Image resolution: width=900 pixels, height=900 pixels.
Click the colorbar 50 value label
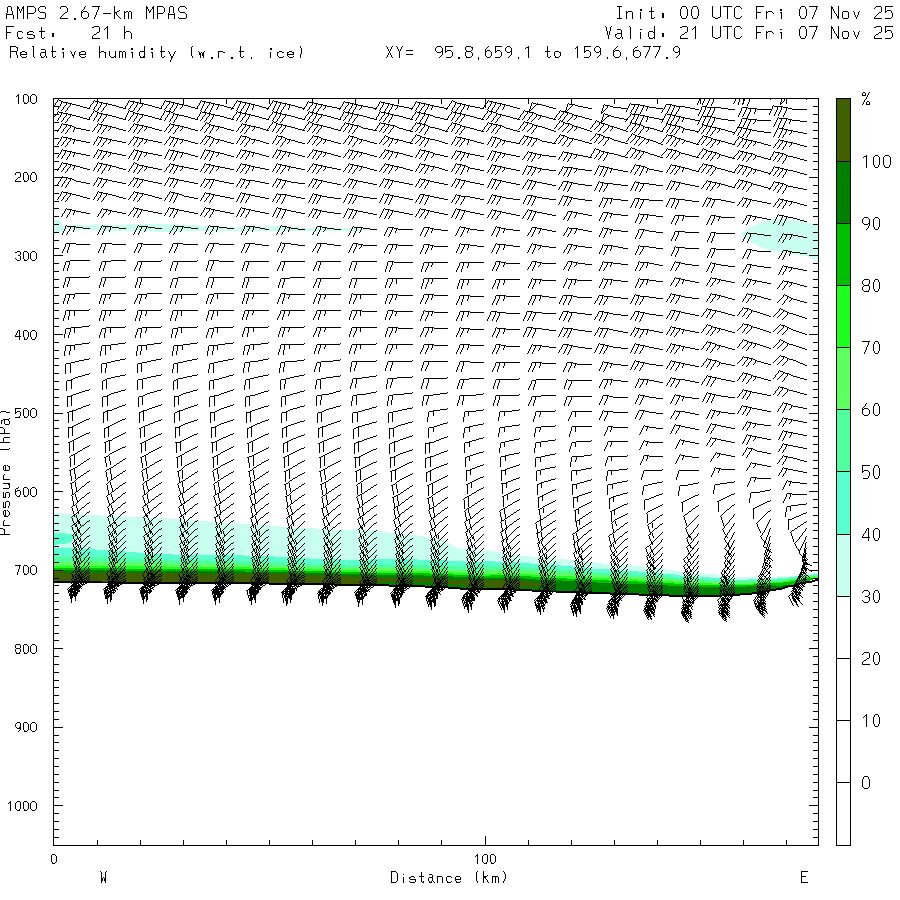click(x=871, y=472)
